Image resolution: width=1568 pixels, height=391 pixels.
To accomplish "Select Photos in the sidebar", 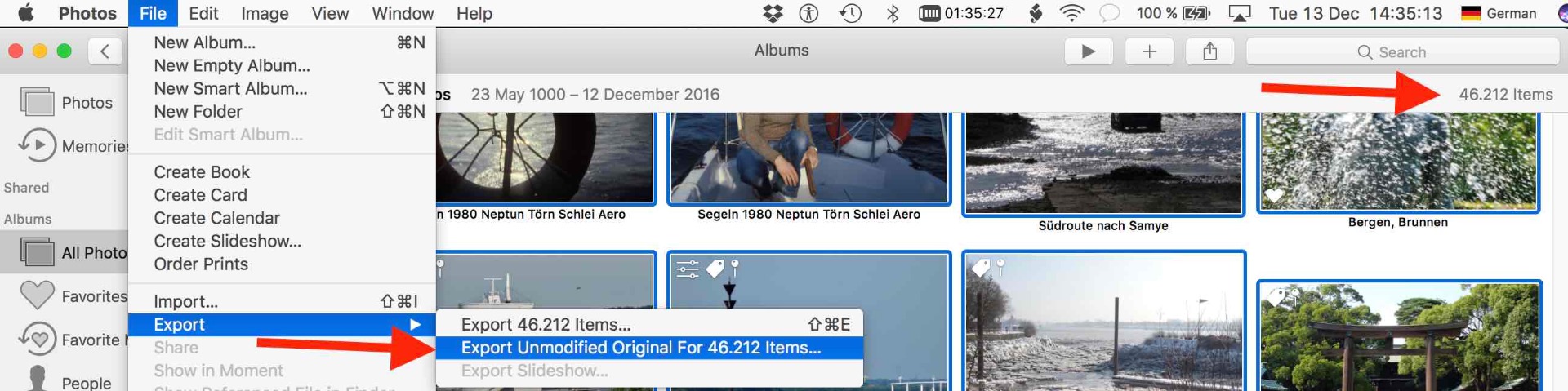I will click(x=65, y=103).
